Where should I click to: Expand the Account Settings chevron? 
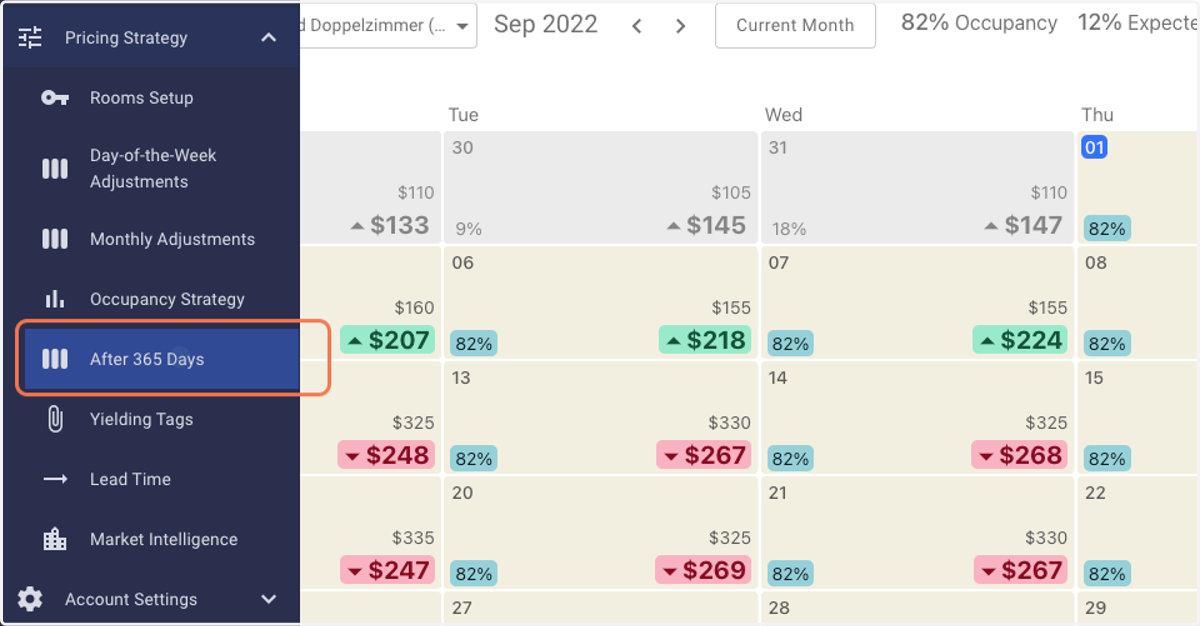click(x=268, y=599)
